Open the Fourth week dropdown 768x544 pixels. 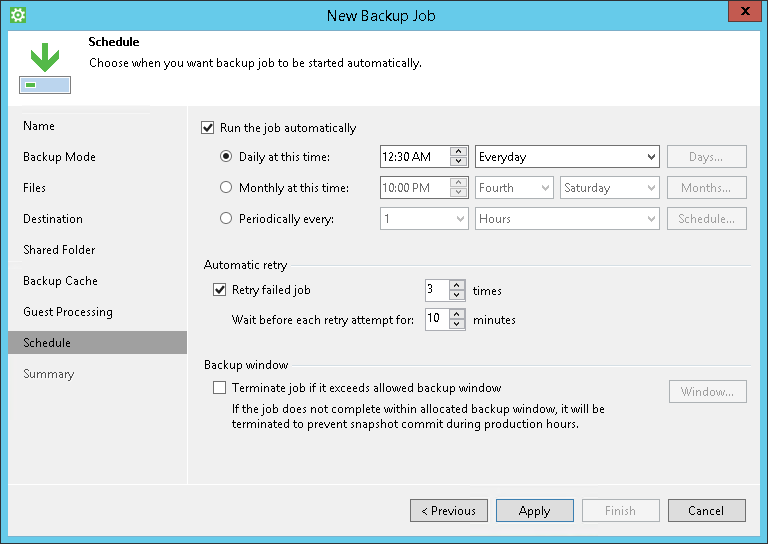(x=514, y=188)
